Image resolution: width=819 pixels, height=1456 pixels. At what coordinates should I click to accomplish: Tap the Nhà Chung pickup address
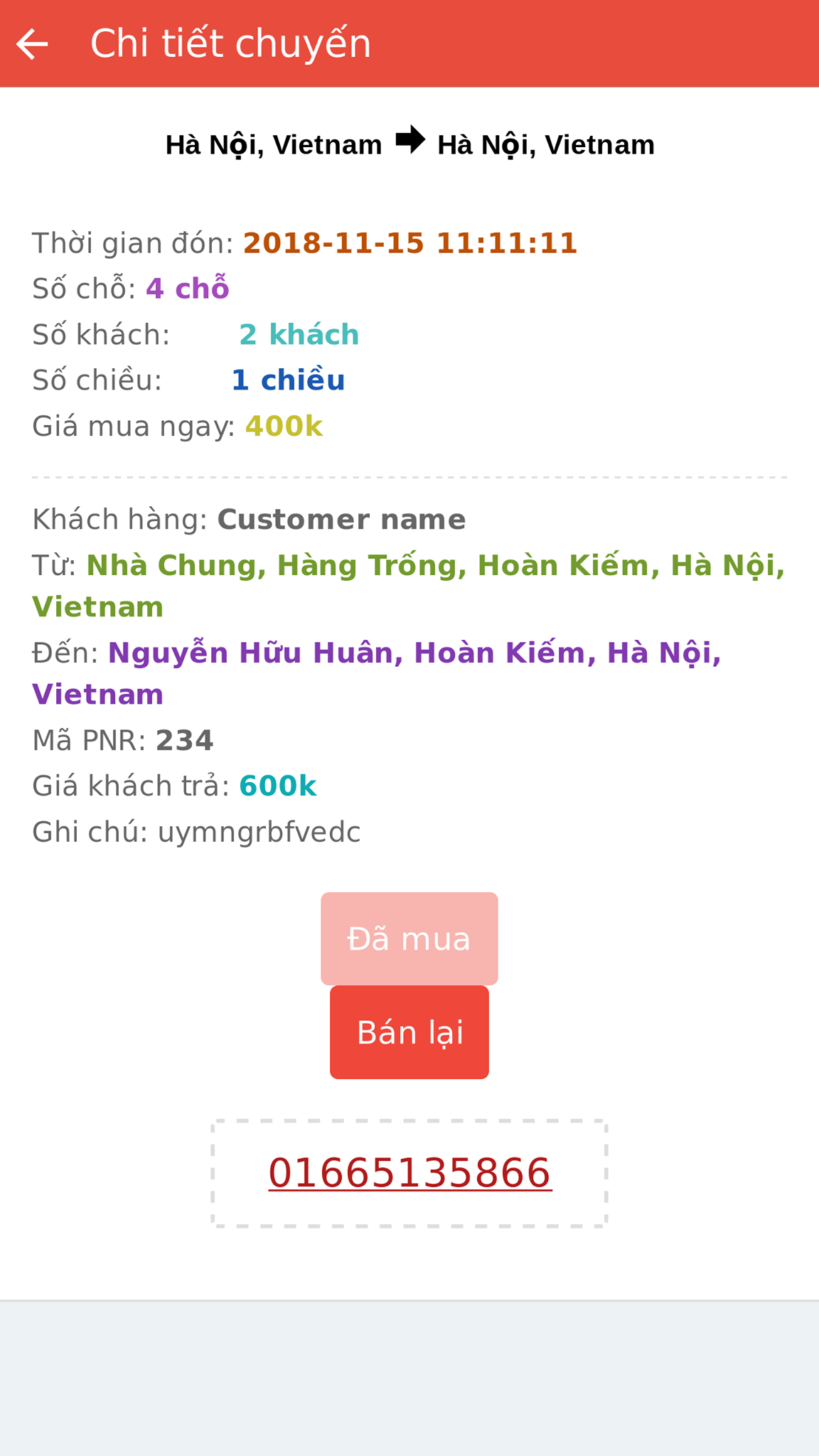(x=409, y=586)
